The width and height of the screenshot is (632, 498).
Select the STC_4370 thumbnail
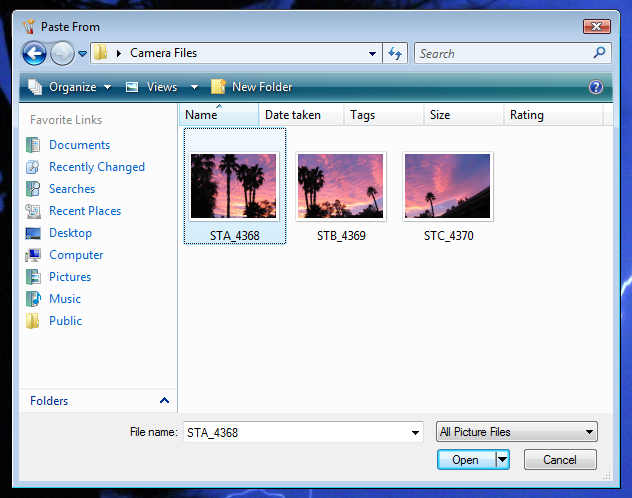pos(447,186)
